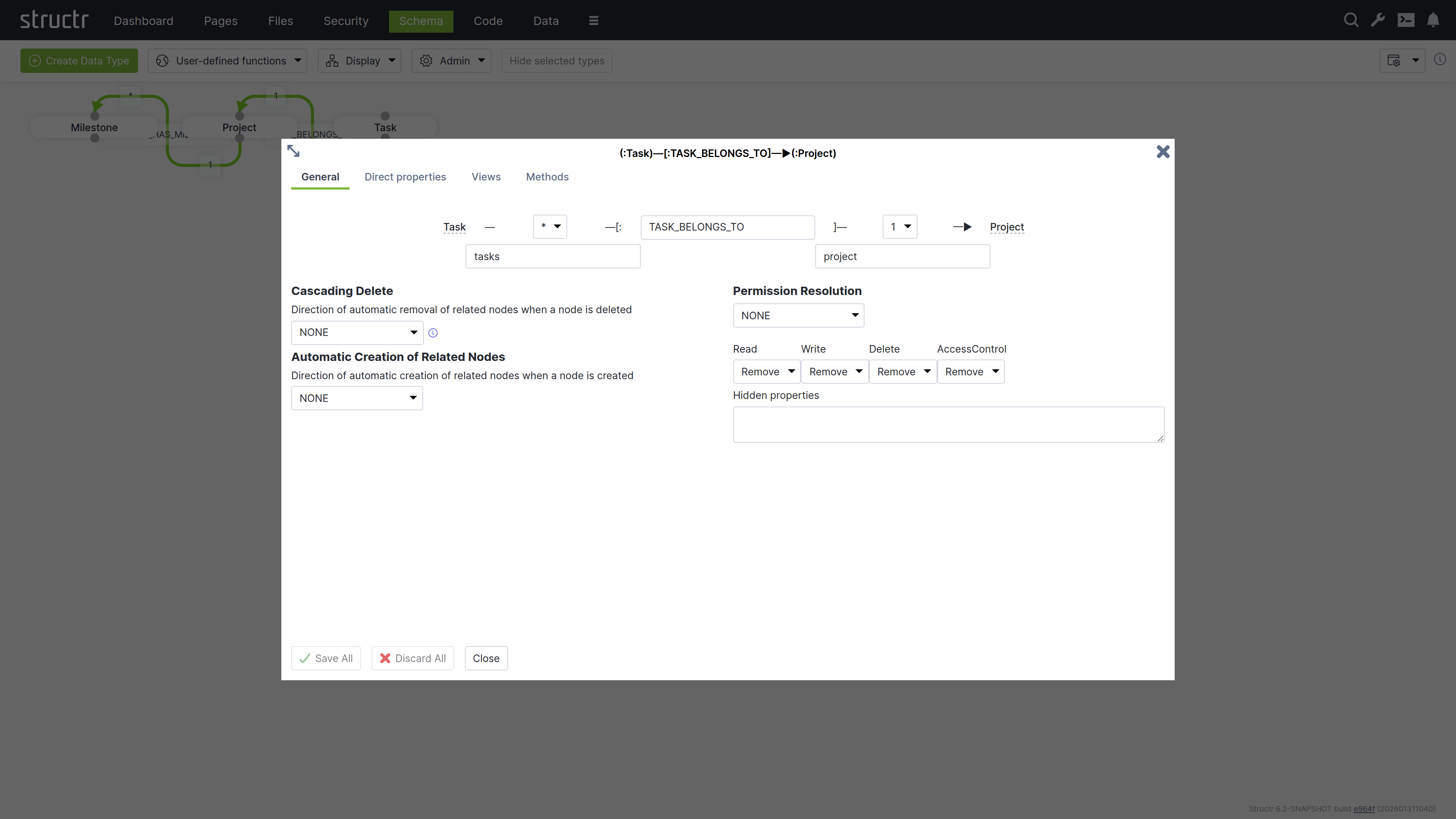Switch to the Methods tab
Screen dimensions: 1456x819
click(546, 177)
